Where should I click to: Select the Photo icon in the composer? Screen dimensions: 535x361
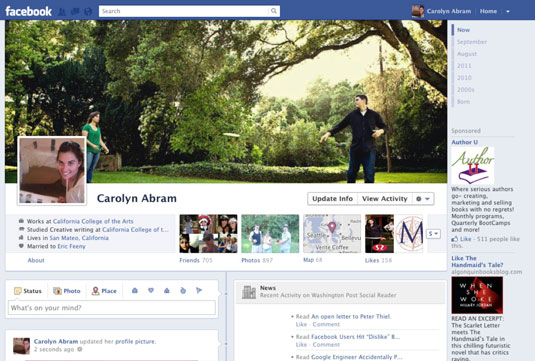(57, 291)
